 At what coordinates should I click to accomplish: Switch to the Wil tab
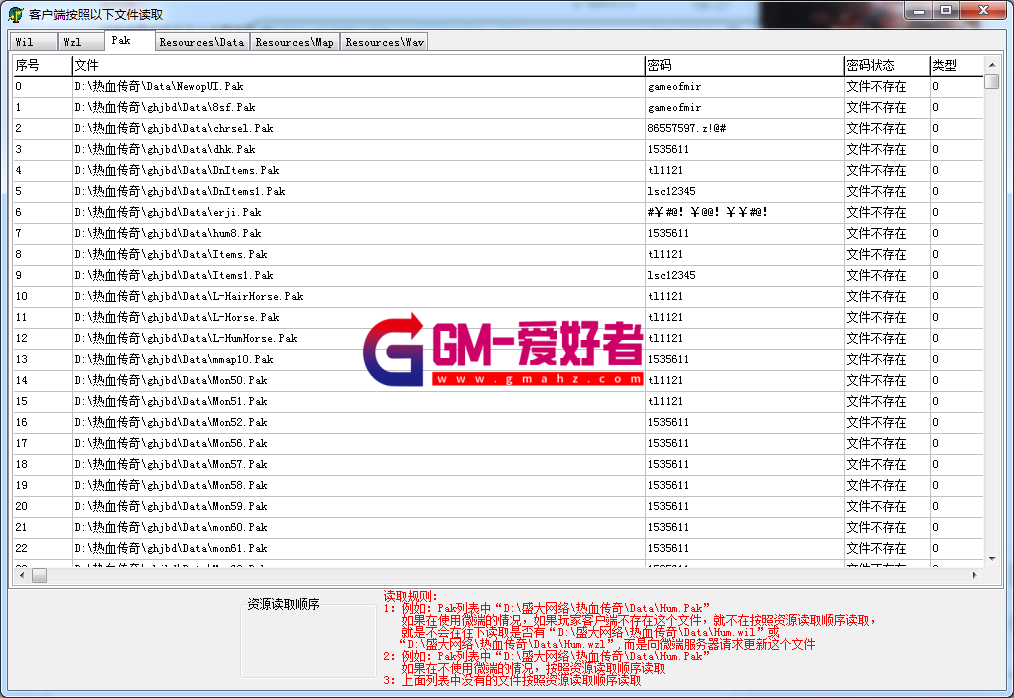(25, 42)
